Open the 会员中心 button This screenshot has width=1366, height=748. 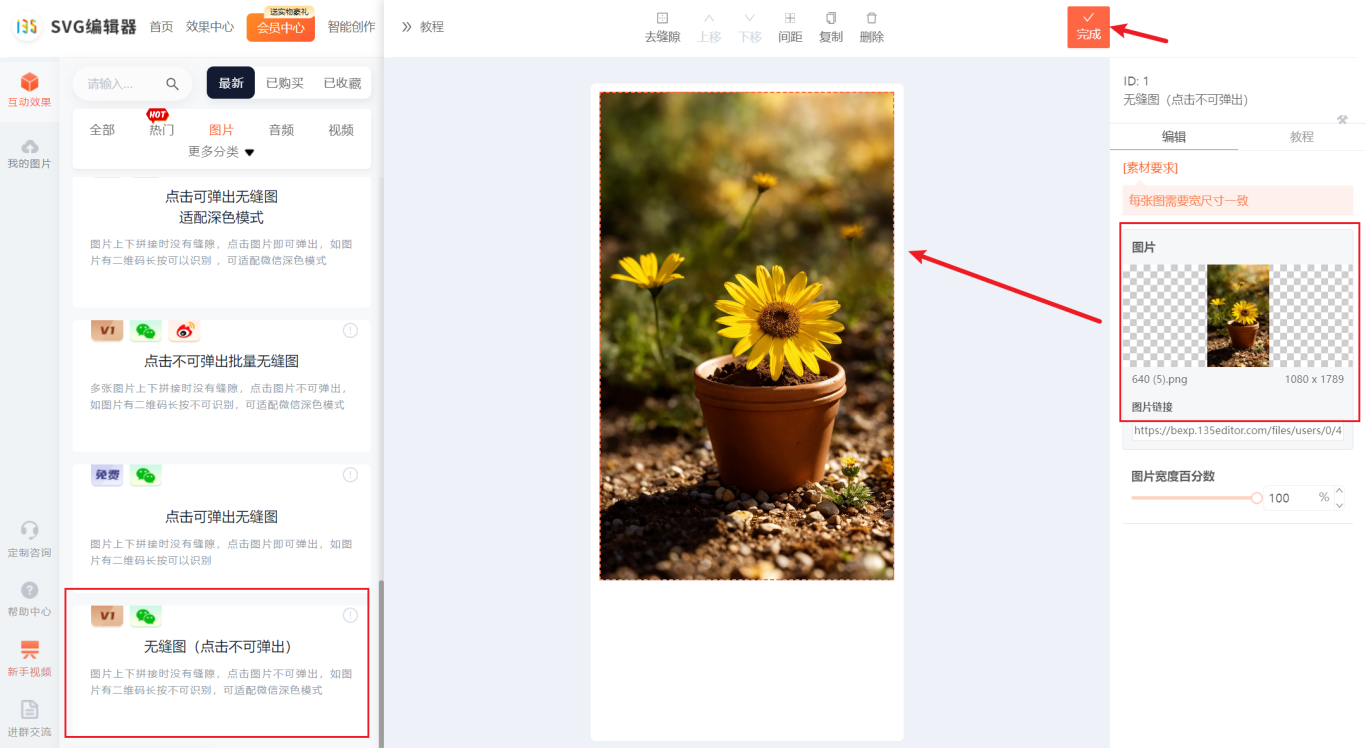[x=281, y=27]
